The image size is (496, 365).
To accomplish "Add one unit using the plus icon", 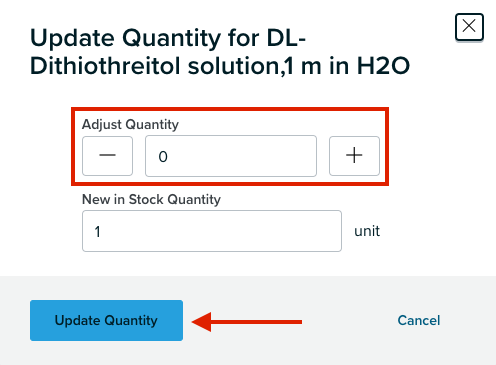I will click(x=354, y=156).
